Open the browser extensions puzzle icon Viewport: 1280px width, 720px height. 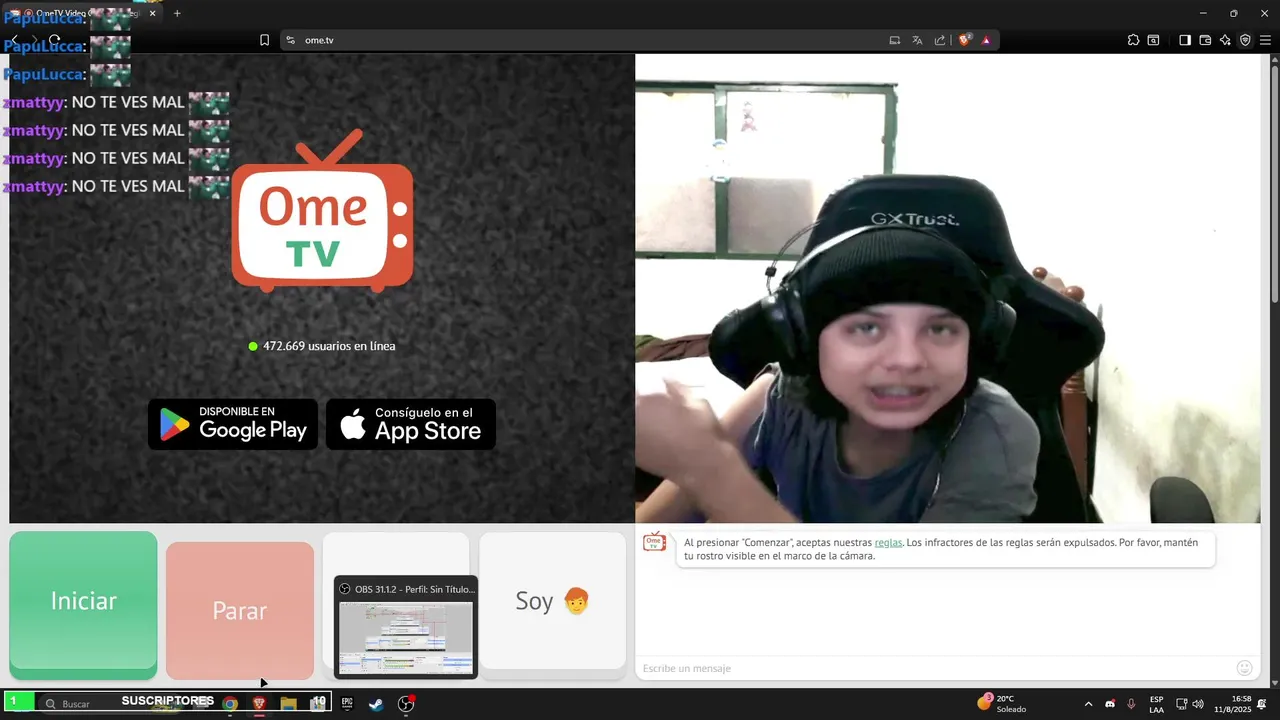click(x=1133, y=40)
